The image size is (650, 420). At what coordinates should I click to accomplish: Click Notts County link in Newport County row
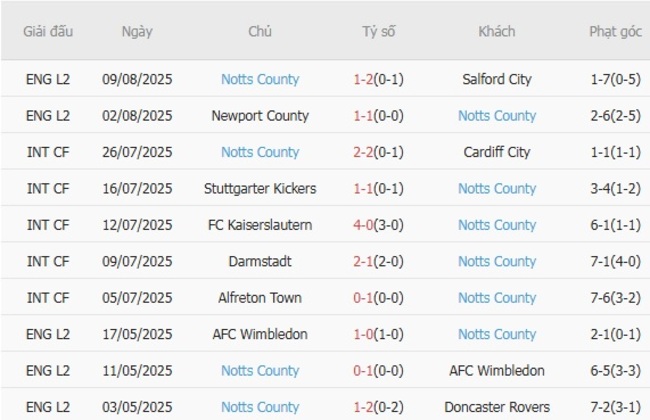pos(497,116)
